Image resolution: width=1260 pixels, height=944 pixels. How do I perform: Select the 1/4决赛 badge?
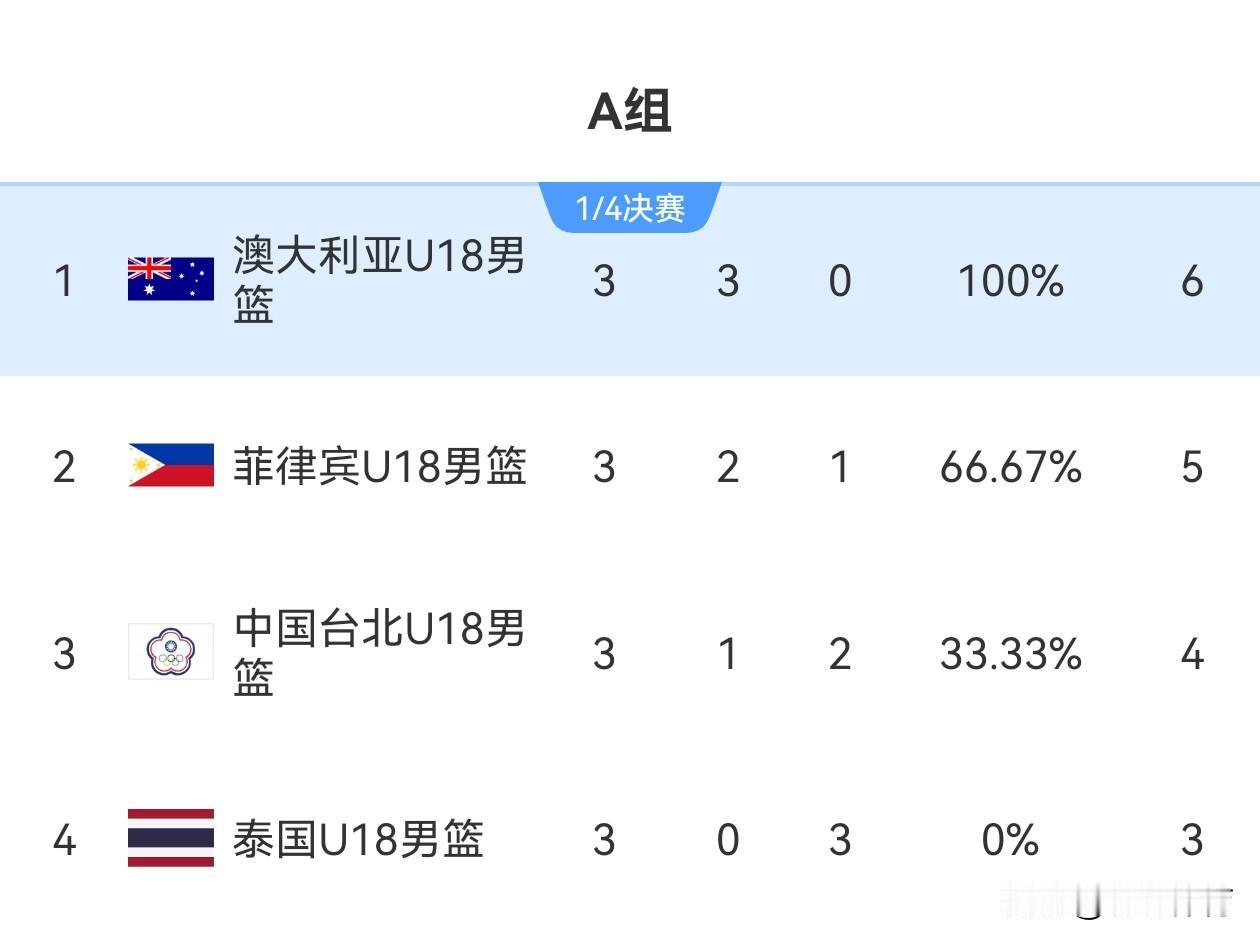630,208
